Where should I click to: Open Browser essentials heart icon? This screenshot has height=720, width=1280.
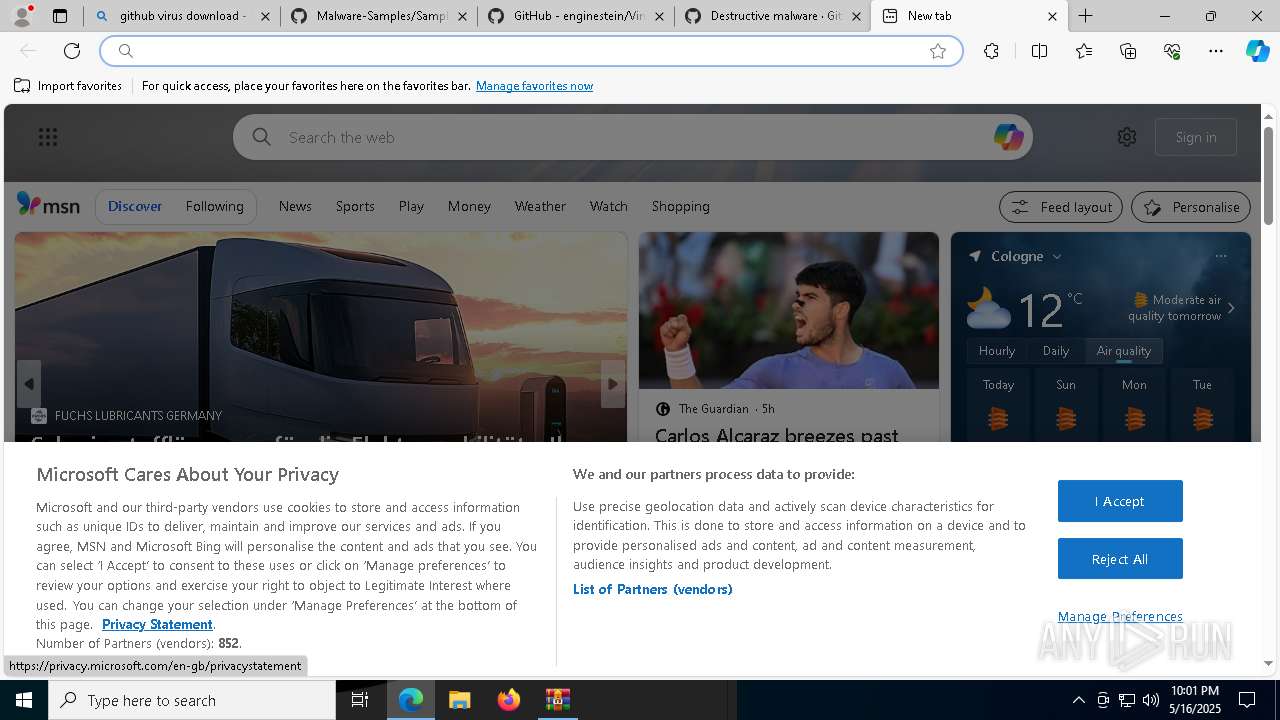coord(1172,51)
